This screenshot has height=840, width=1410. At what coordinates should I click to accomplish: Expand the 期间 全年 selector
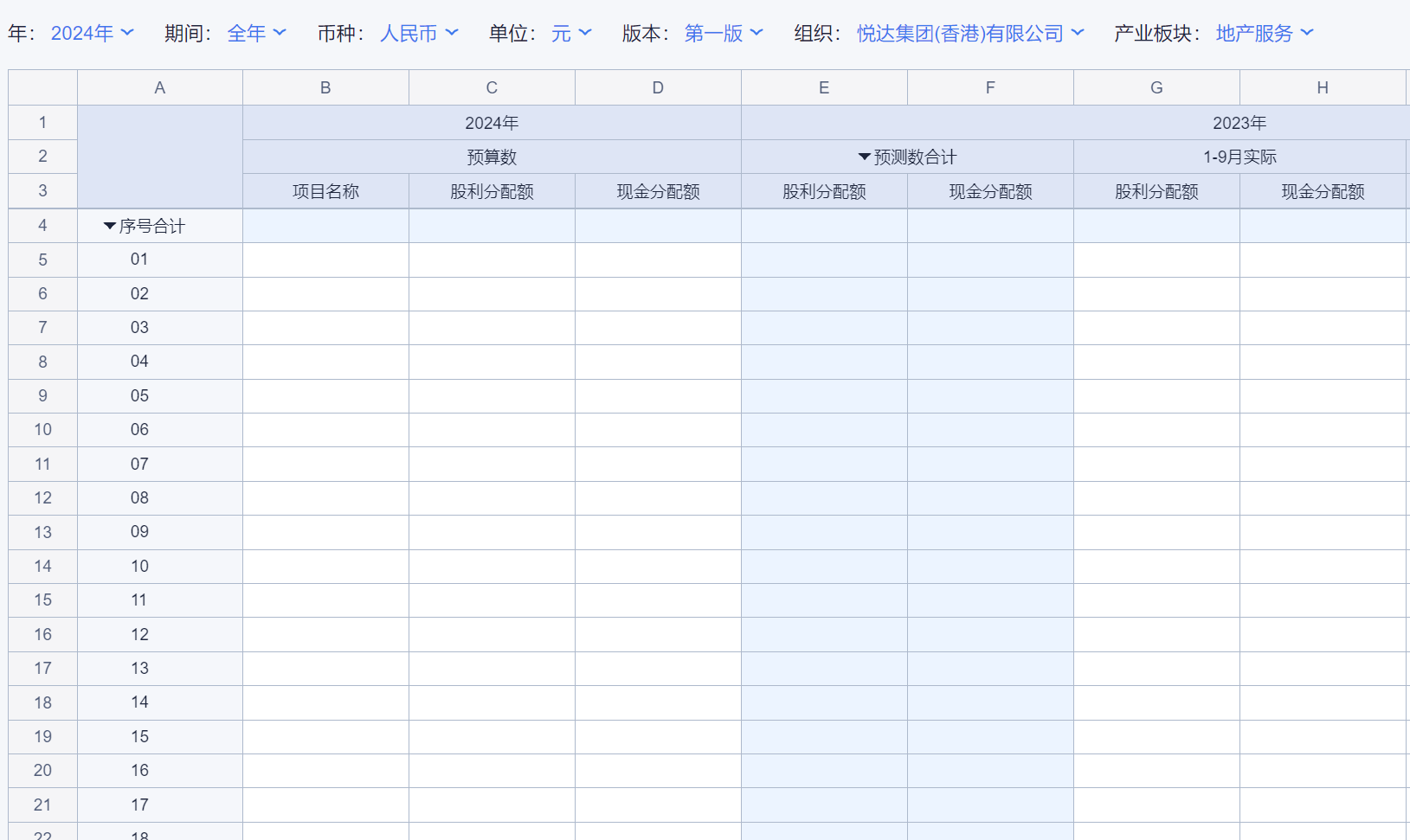tap(256, 33)
